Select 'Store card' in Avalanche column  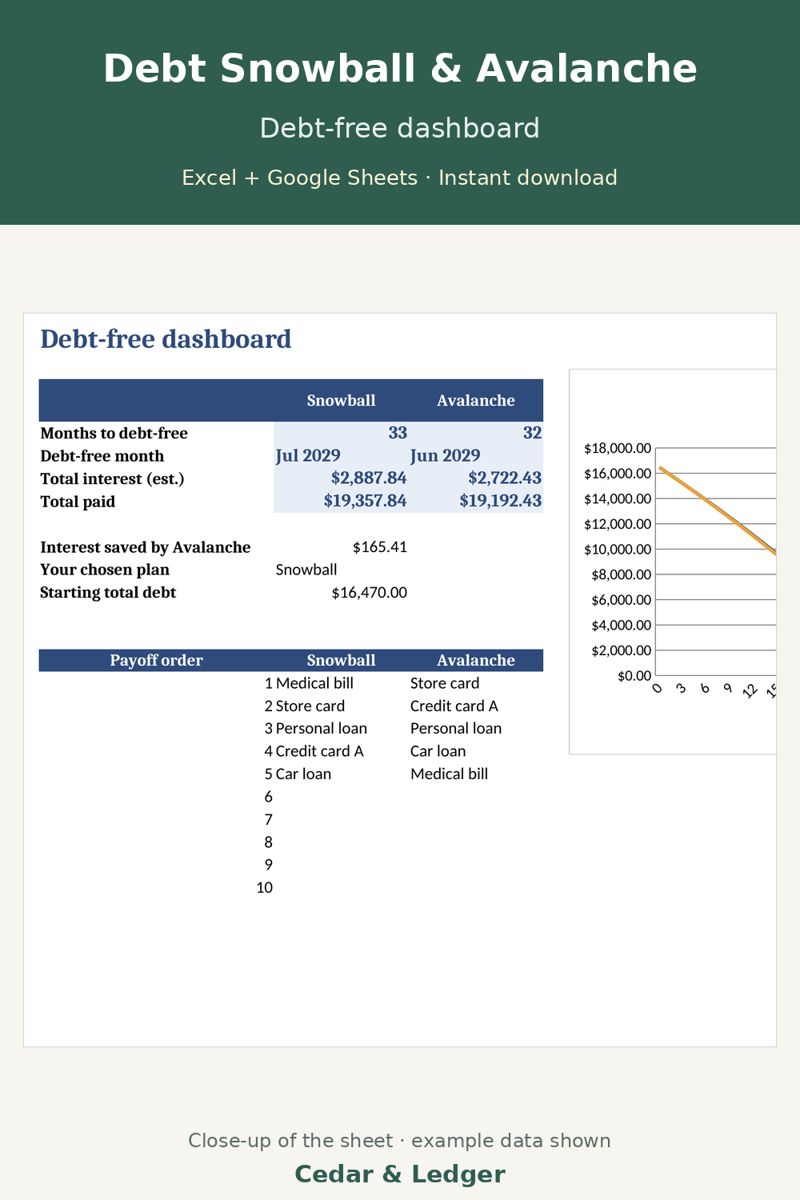point(445,683)
